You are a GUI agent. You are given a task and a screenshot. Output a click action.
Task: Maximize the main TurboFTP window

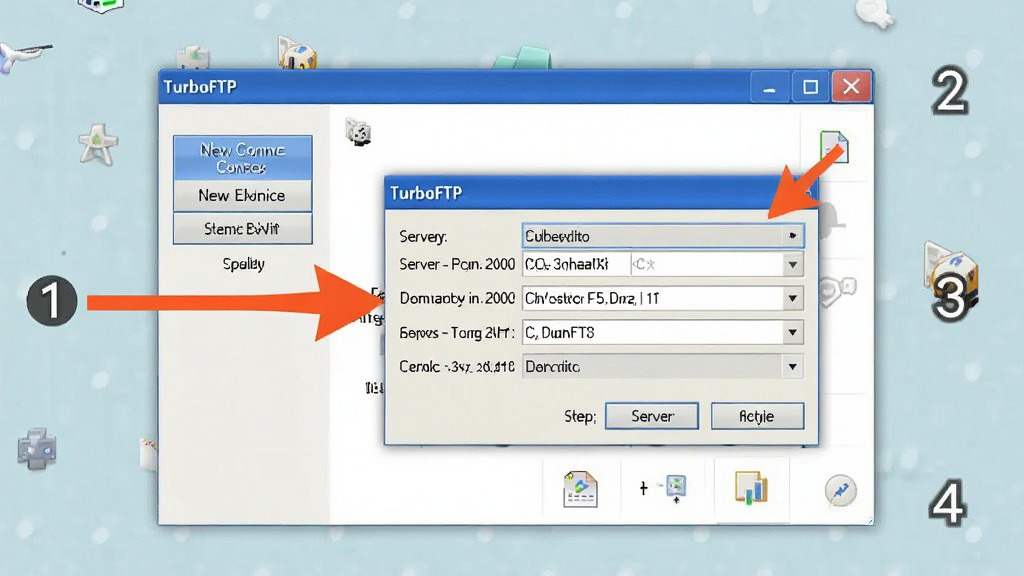click(x=810, y=86)
